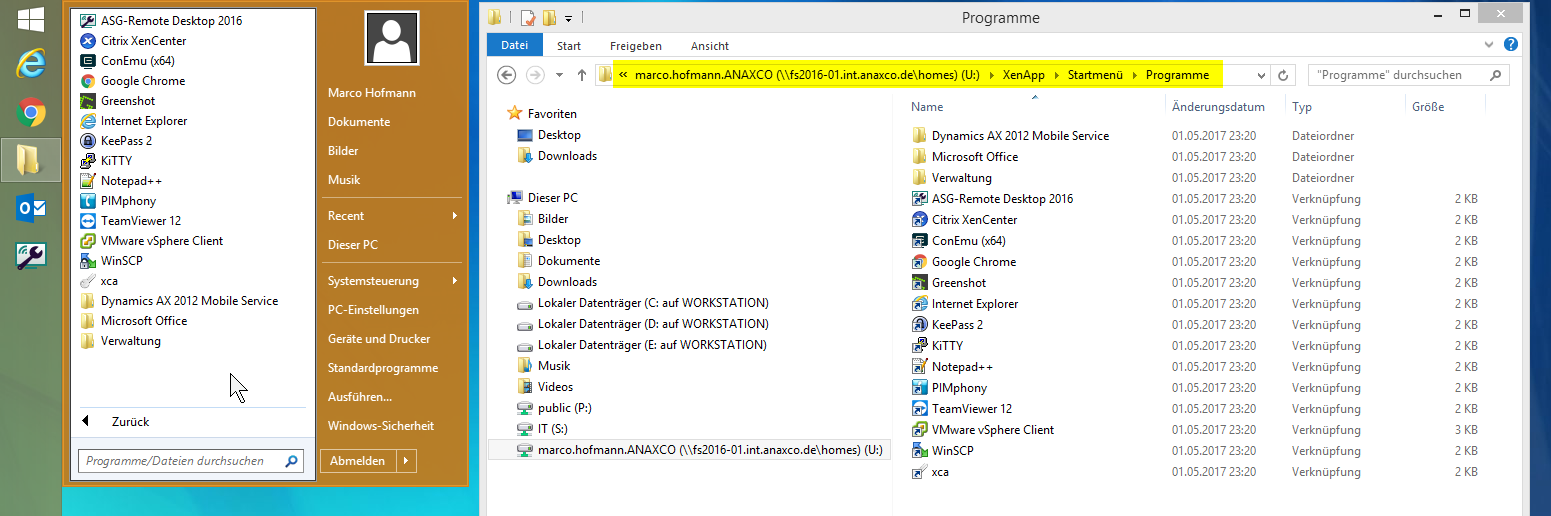Image resolution: width=1551 pixels, height=516 pixels.
Task: Select Citrix XenCenter shortcut in Explorer list
Action: click(x=964, y=220)
